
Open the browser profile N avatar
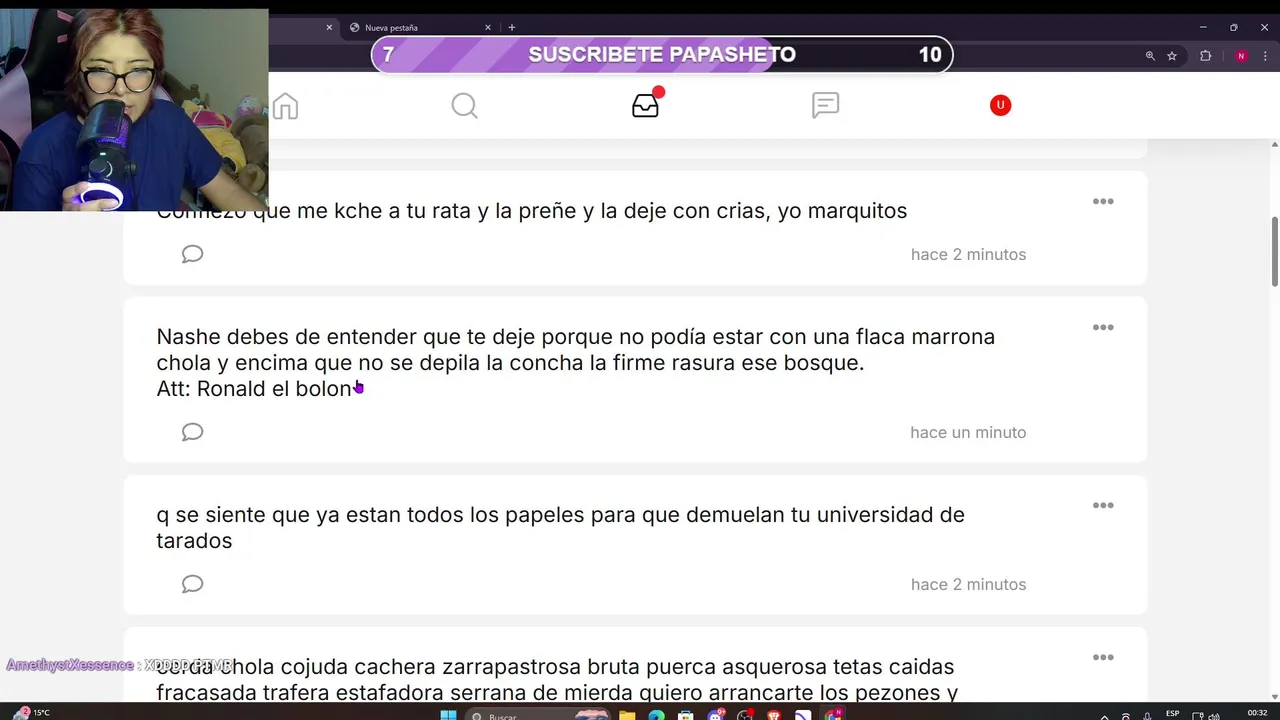1241,56
